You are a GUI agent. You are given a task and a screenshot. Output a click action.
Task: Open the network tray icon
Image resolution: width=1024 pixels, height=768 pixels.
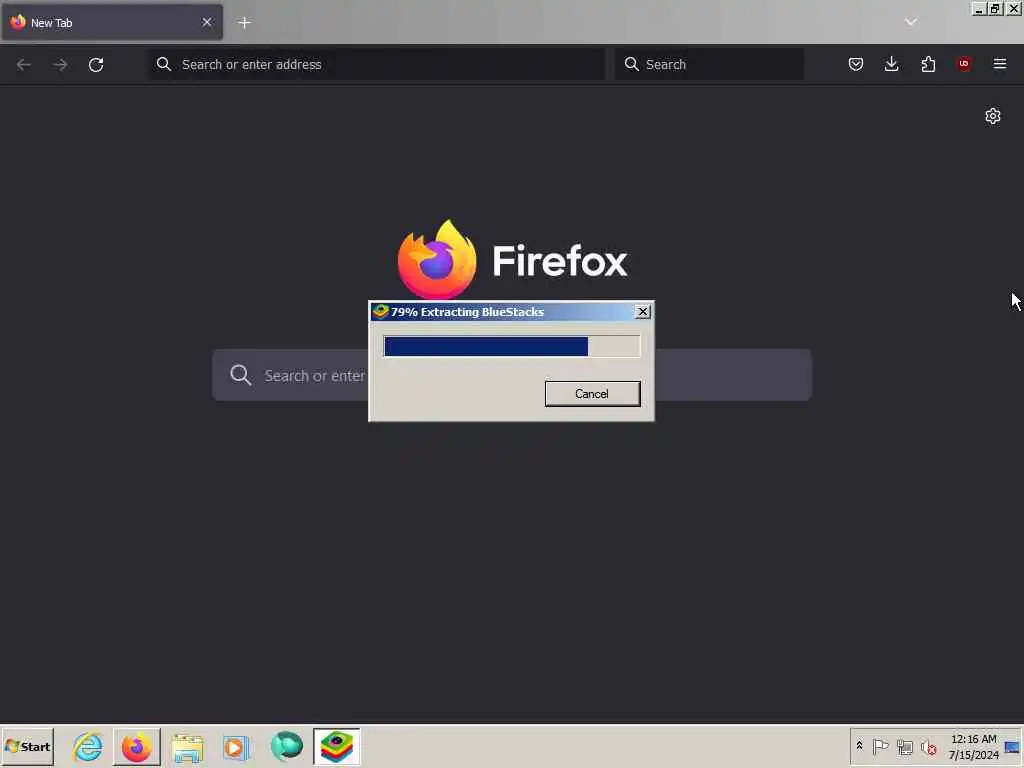(x=904, y=747)
